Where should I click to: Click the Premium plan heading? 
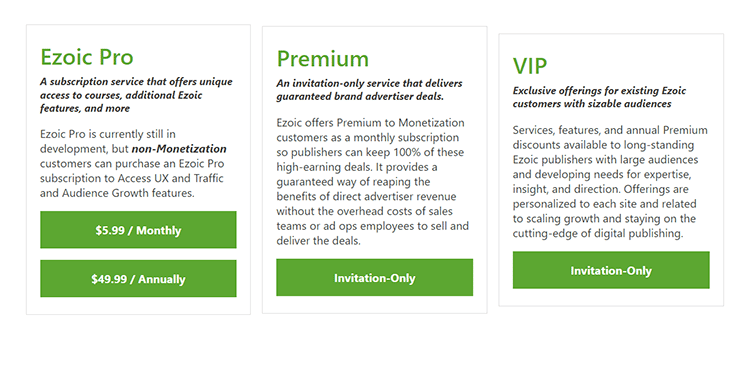point(323,59)
